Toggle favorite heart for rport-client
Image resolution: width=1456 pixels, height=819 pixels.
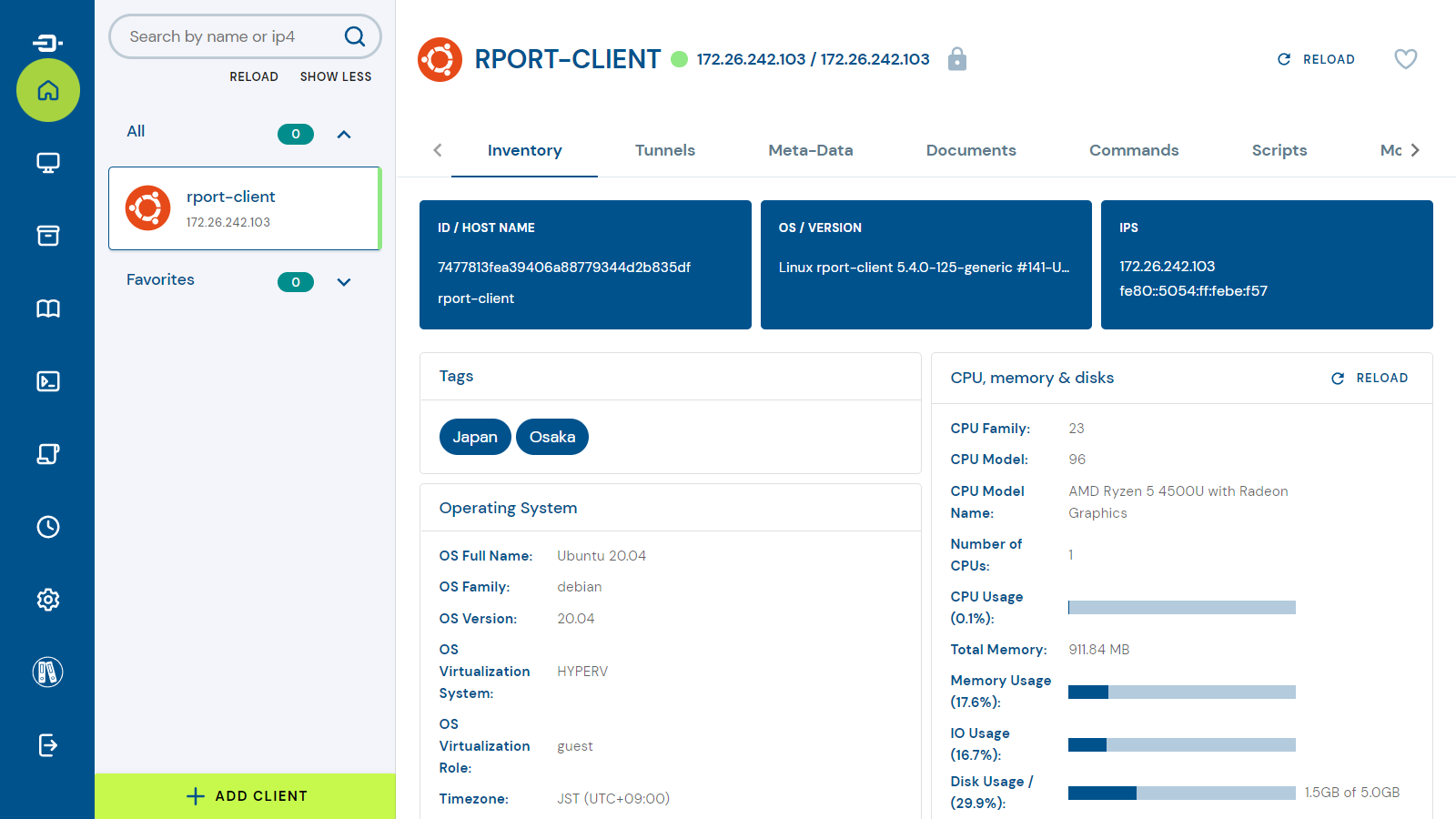tap(1405, 59)
